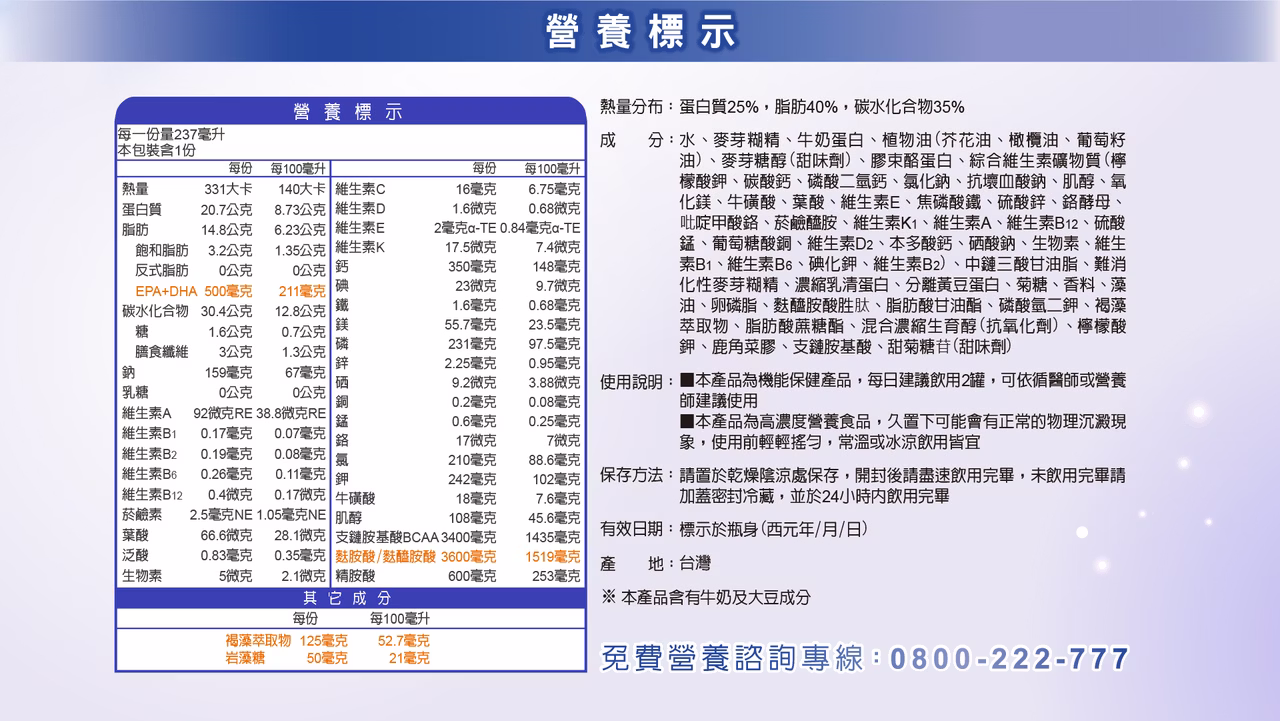Click the ※ allergen note about 牛奶及大豆
1280x721 pixels.
coord(705,597)
